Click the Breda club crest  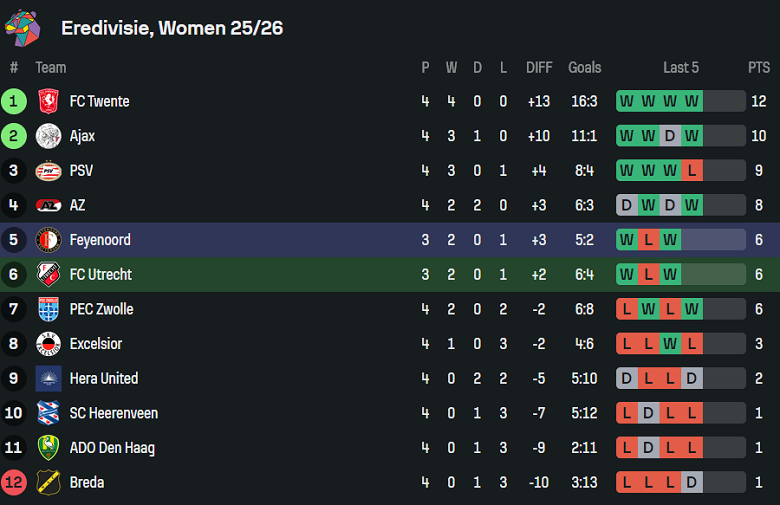point(48,483)
